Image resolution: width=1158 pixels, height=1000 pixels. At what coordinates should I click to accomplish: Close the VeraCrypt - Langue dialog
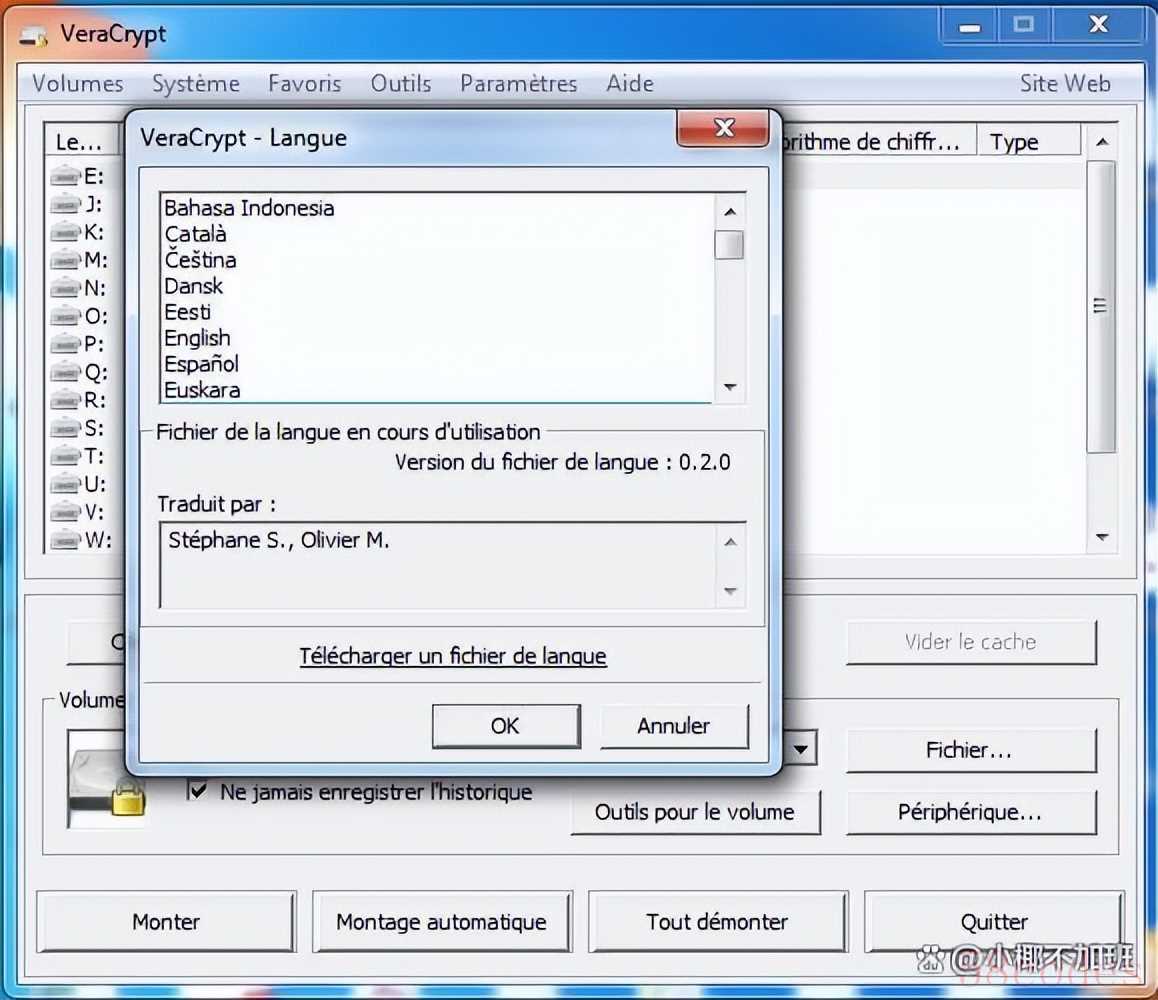point(724,128)
